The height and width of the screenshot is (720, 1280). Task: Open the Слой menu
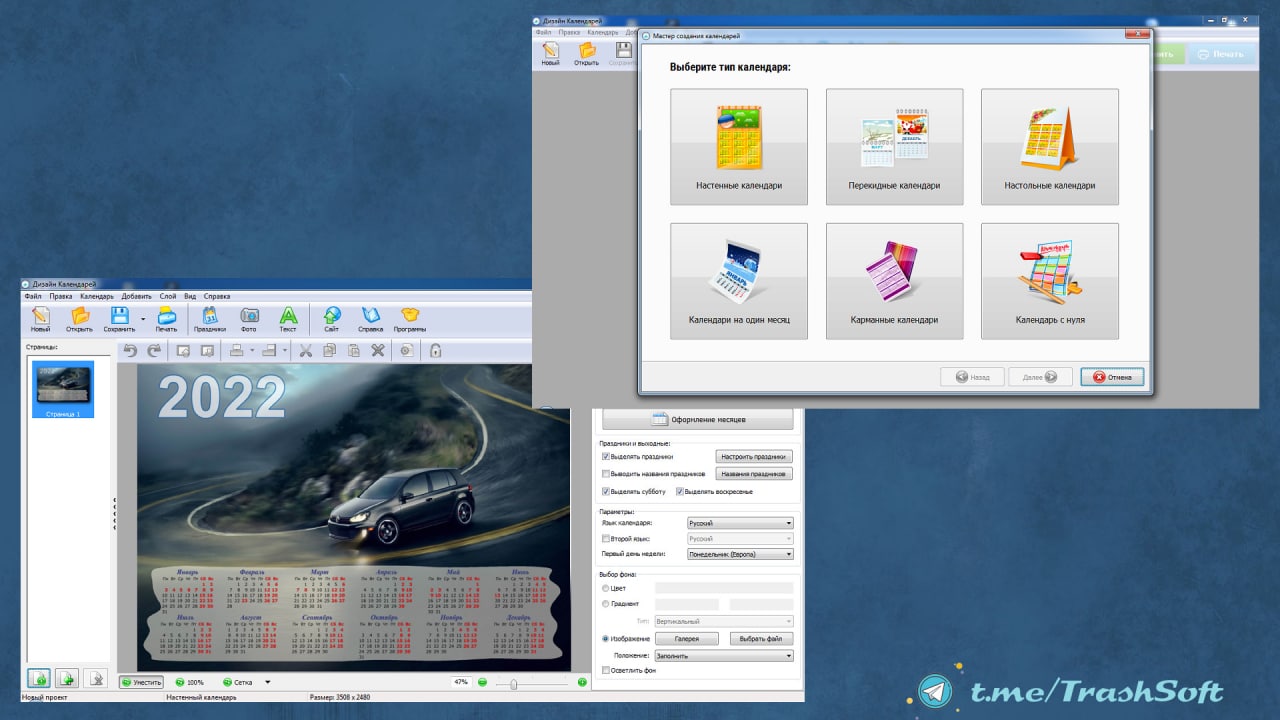pos(167,296)
